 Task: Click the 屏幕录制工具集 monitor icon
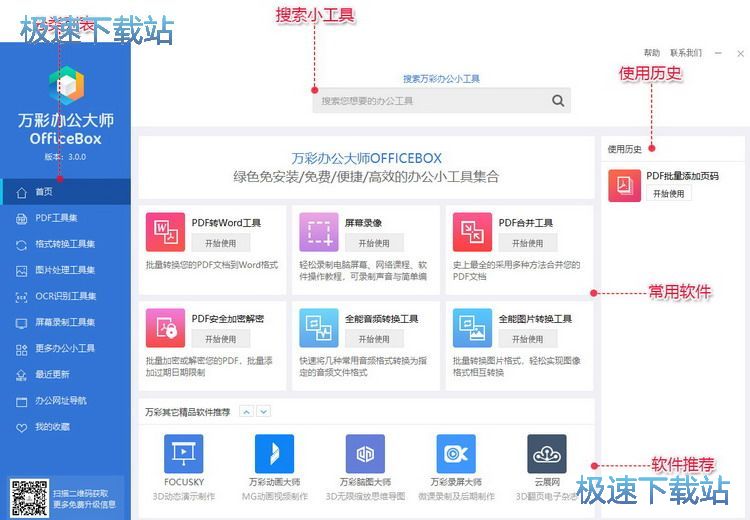pyautogui.click(x=22, y=323)
